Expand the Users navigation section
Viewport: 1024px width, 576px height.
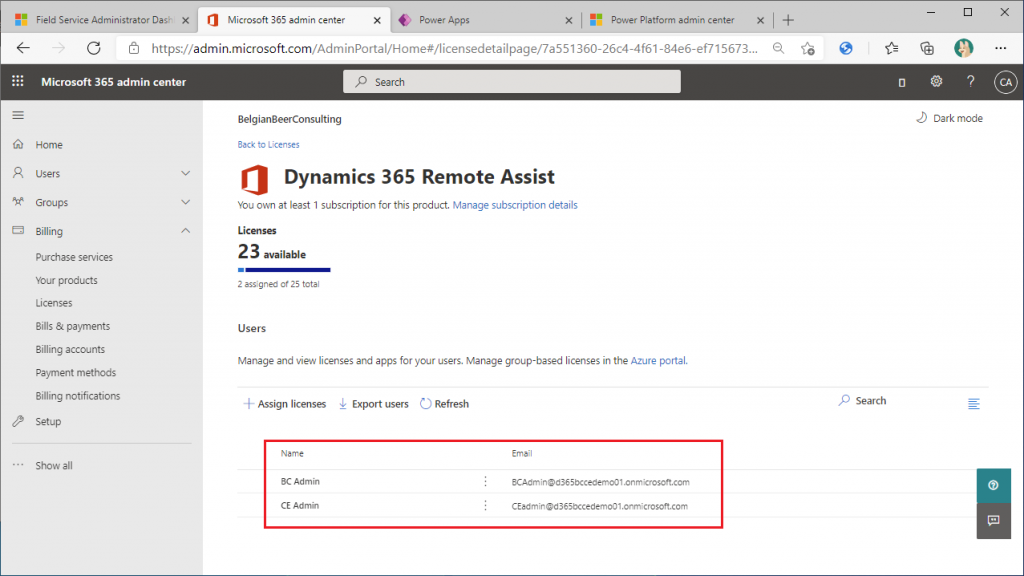coord(185,174)
